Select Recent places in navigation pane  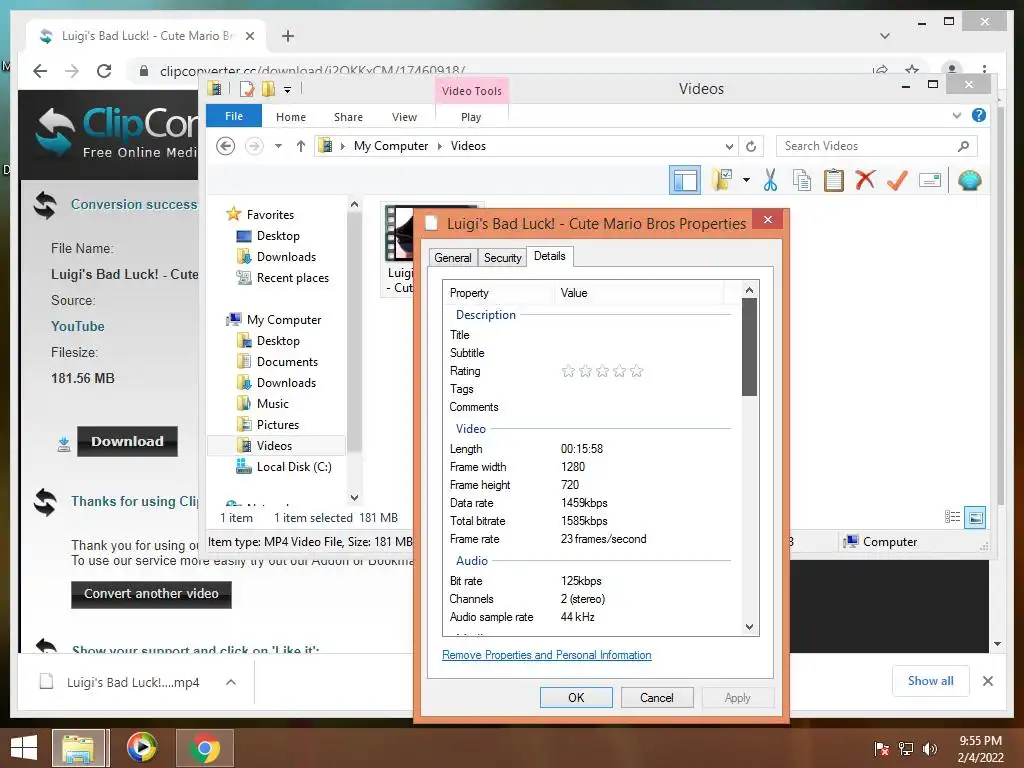pos(282,278)
